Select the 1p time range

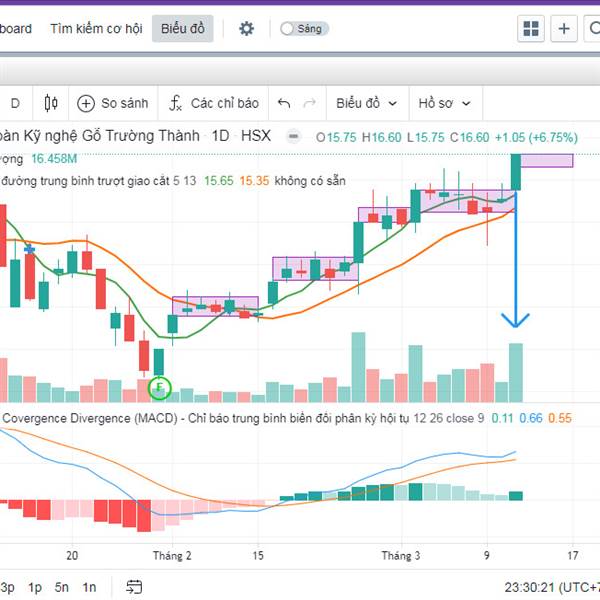tap(35, 587)
